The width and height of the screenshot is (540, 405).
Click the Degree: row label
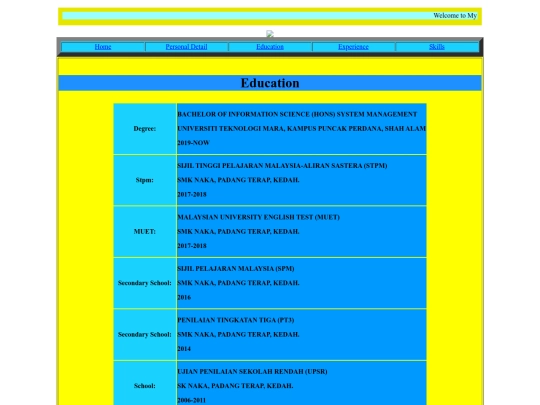145,128
